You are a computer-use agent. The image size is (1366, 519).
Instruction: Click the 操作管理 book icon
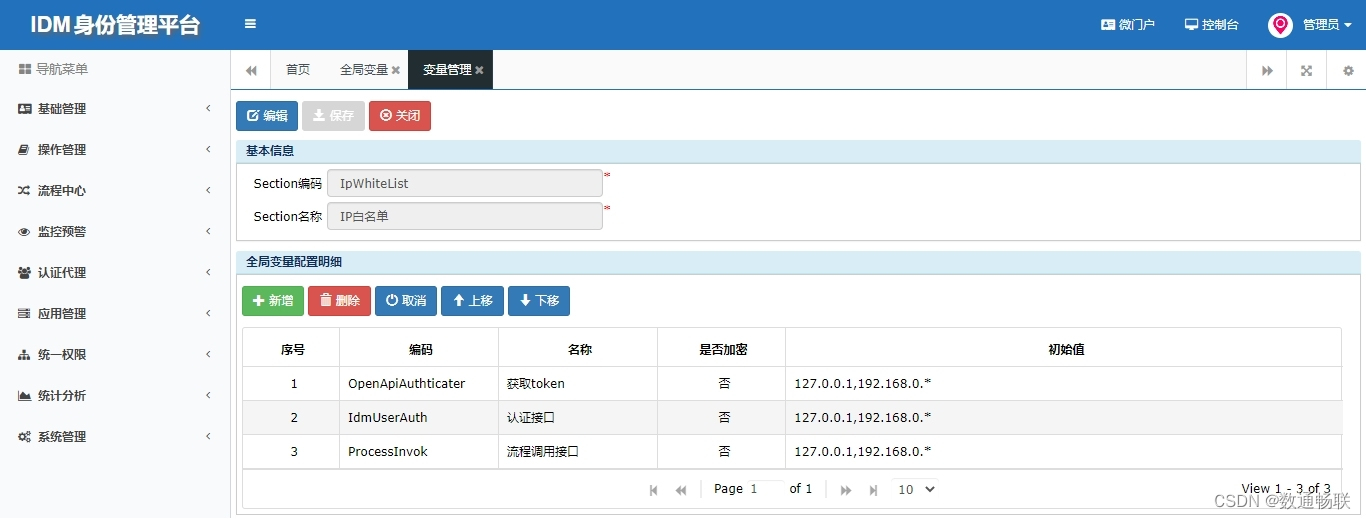[x=25, y=149]
